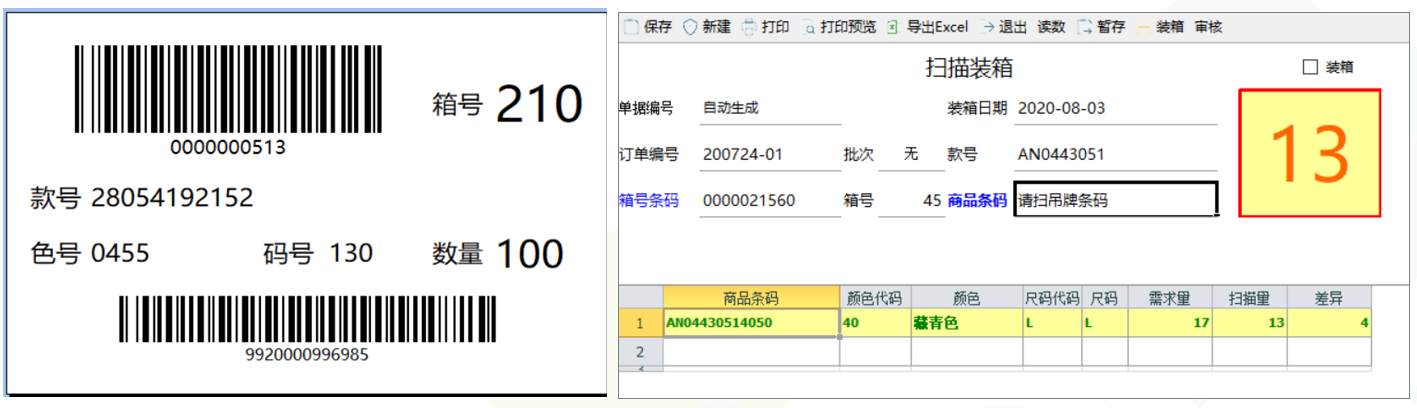The image size is (1417, 408).
Task: Select row header 2 in the grid
Action: [x=641, y=352]
